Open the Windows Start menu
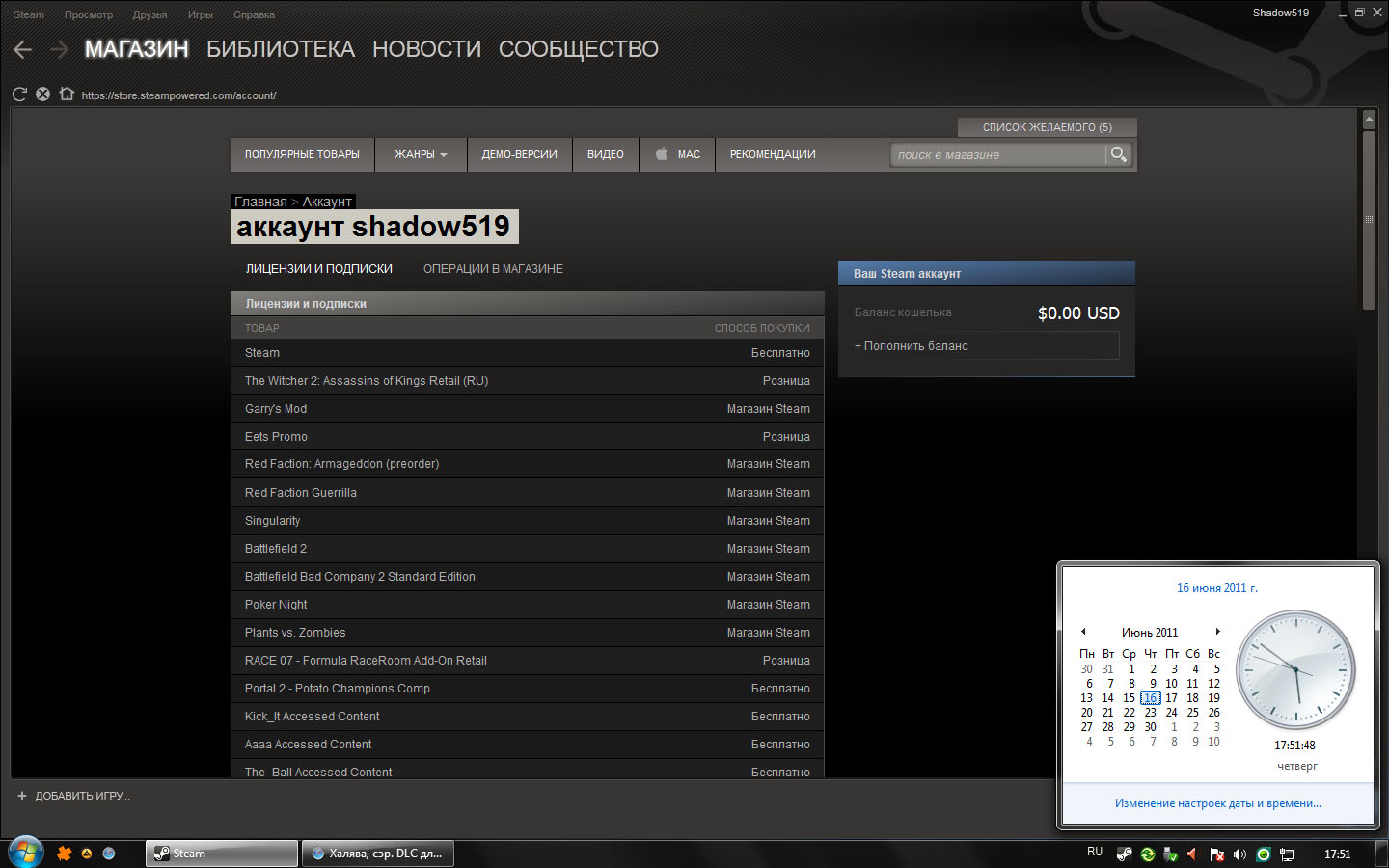Screen dimensions: 1389x868 click(x=25, y=853)
